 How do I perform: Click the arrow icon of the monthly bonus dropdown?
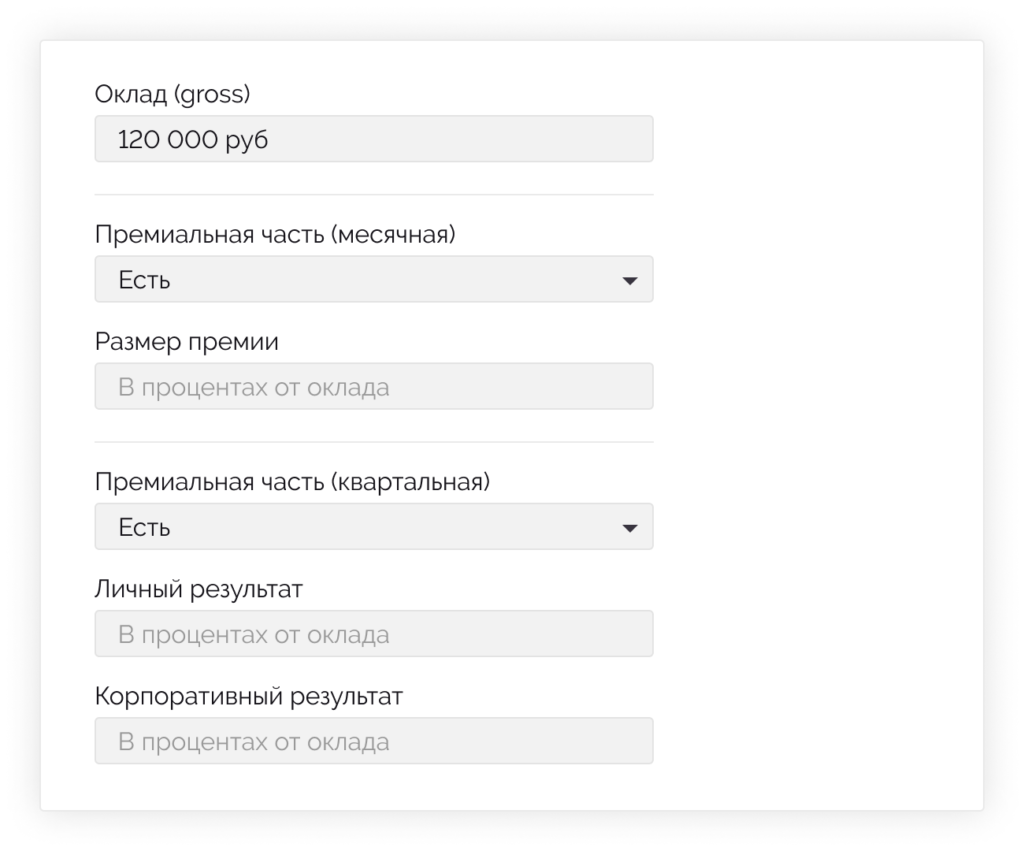(x=629, y=281)
